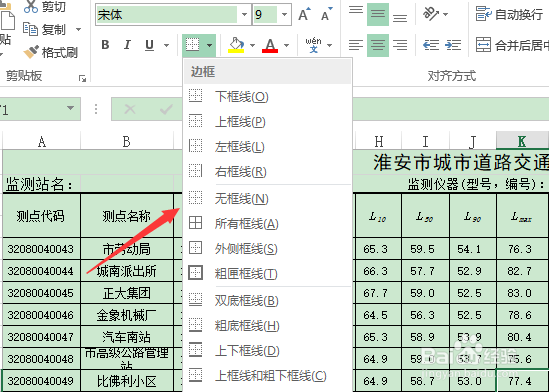Toggle Italic formatting
This screenshot has width=549, height=392.
click(x=127, y=45)
